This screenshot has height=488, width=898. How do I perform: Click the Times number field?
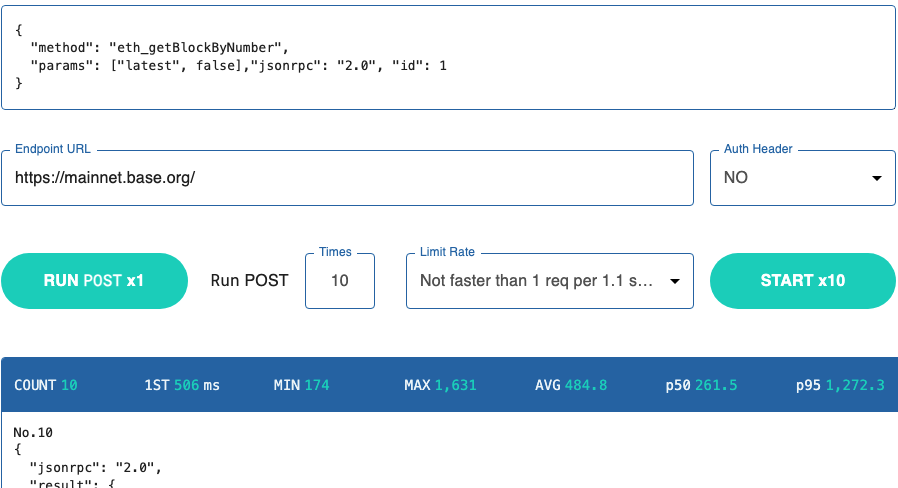pos(340,281)
